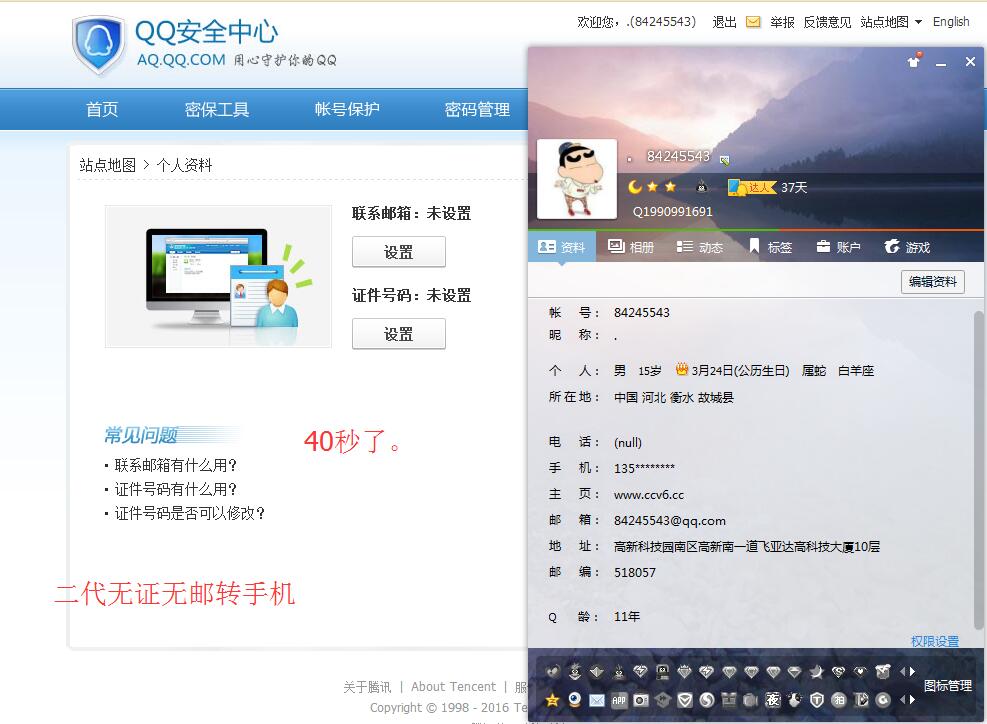
Task: Click the shield with checkmark icon in profile window
Action: coord(685,699)
